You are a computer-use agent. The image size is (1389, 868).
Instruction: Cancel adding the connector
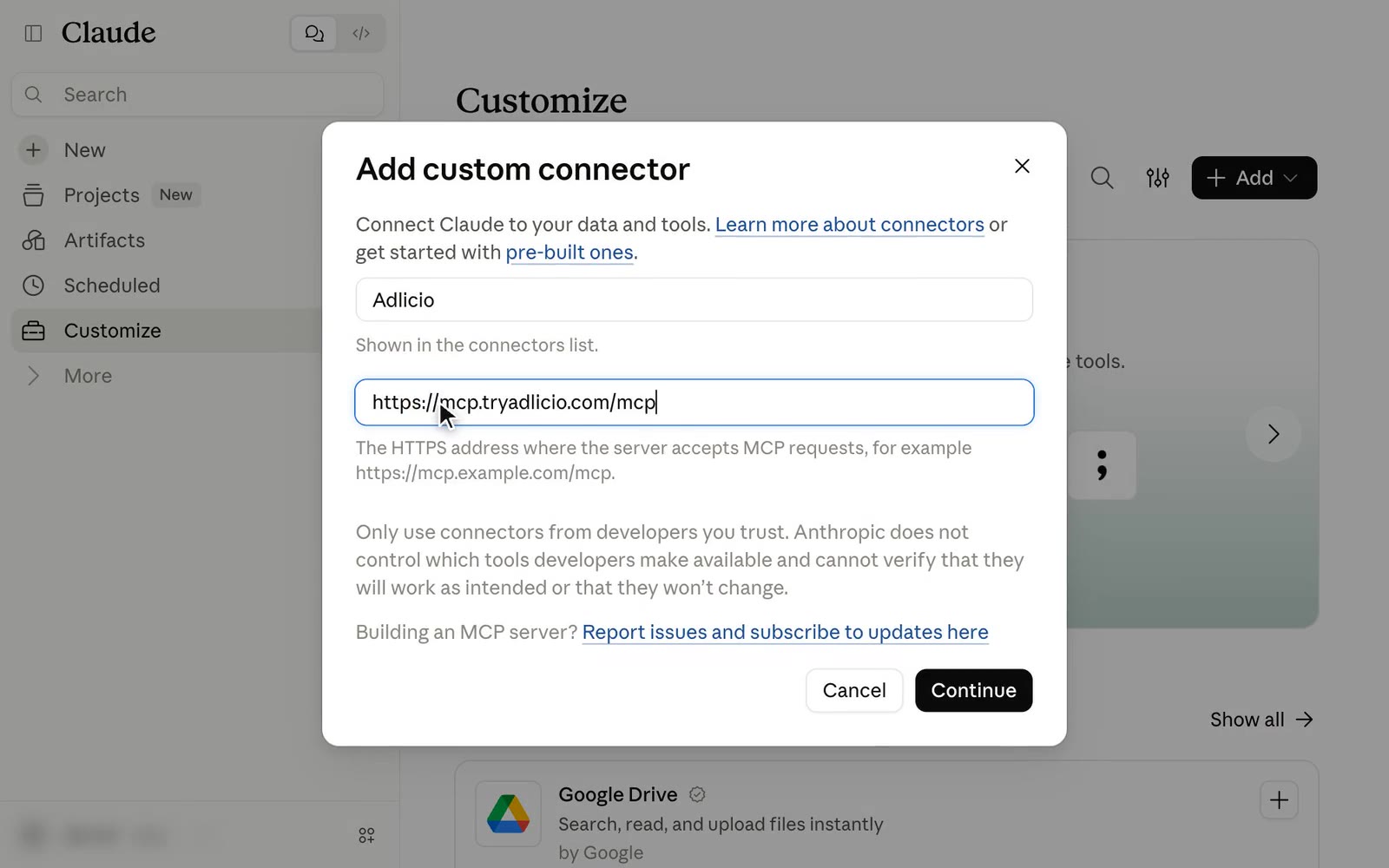(854, 690)
